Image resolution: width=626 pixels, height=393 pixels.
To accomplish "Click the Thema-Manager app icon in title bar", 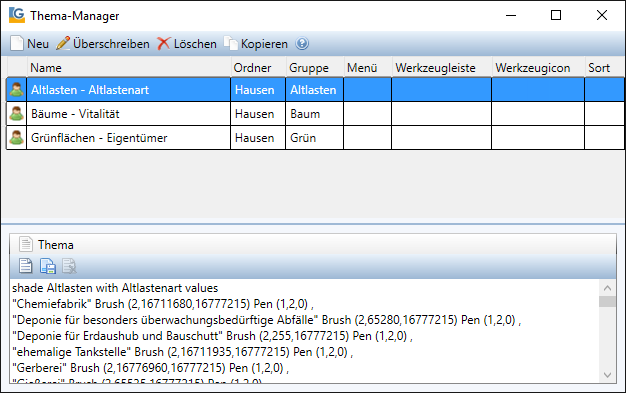I will coord(17,15).
